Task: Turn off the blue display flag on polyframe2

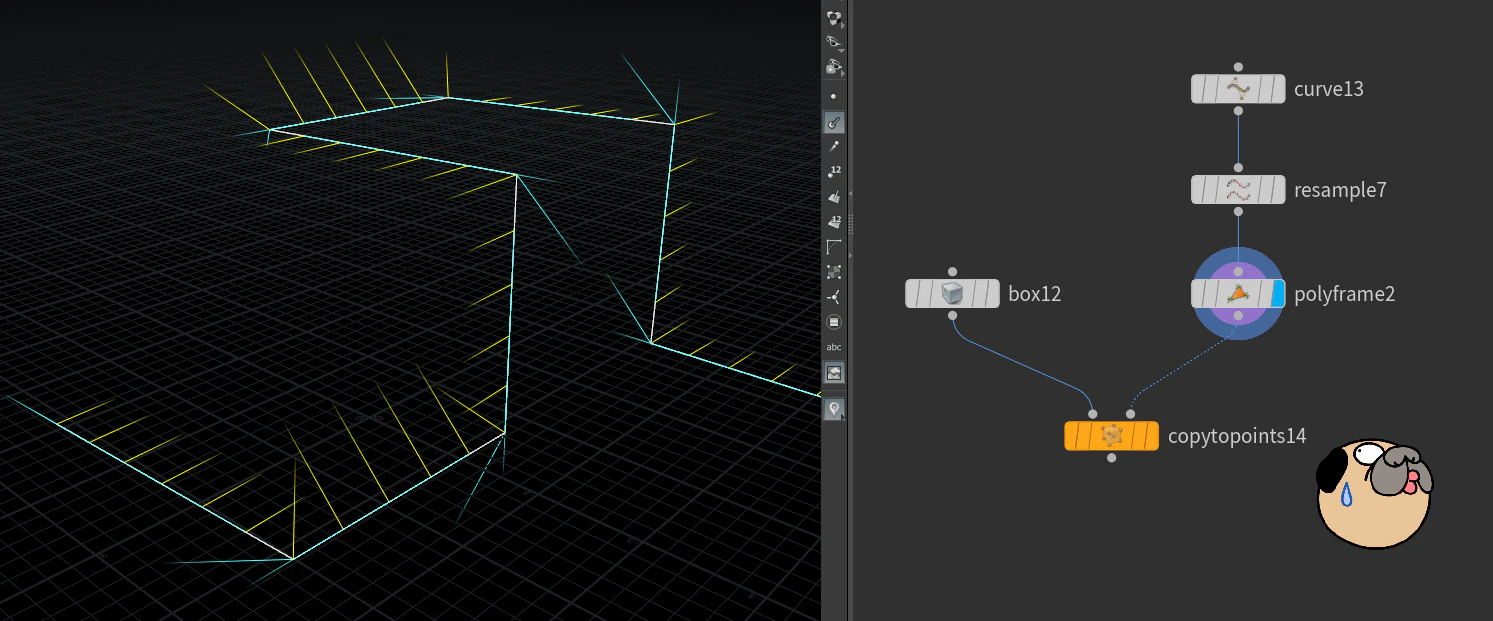Action: click(x=1277, y=294)
